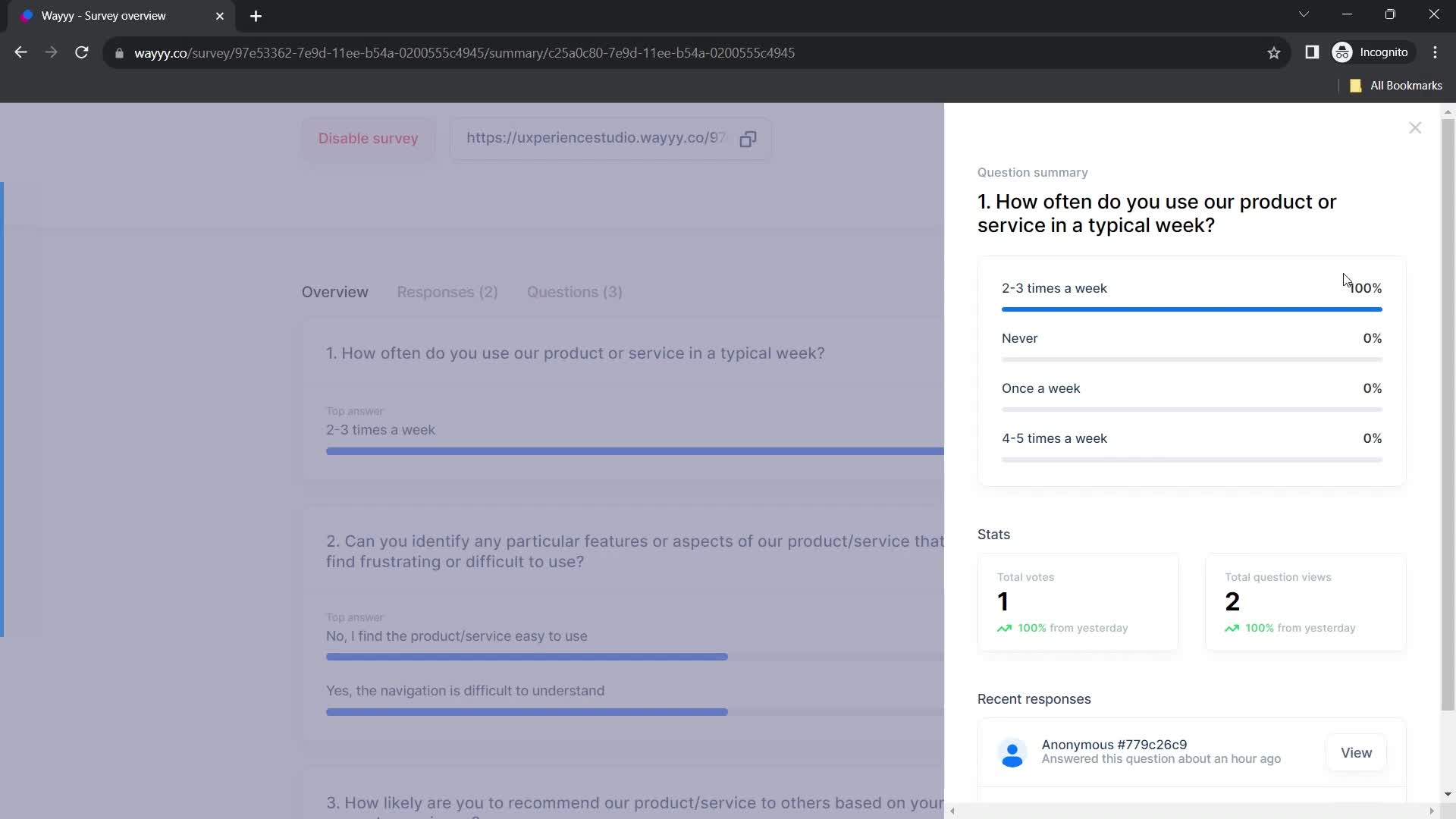This screenshot has height=819, width=1456.
Task: Click the green trend icon under Total votes
Action: tap(1004, 629)
